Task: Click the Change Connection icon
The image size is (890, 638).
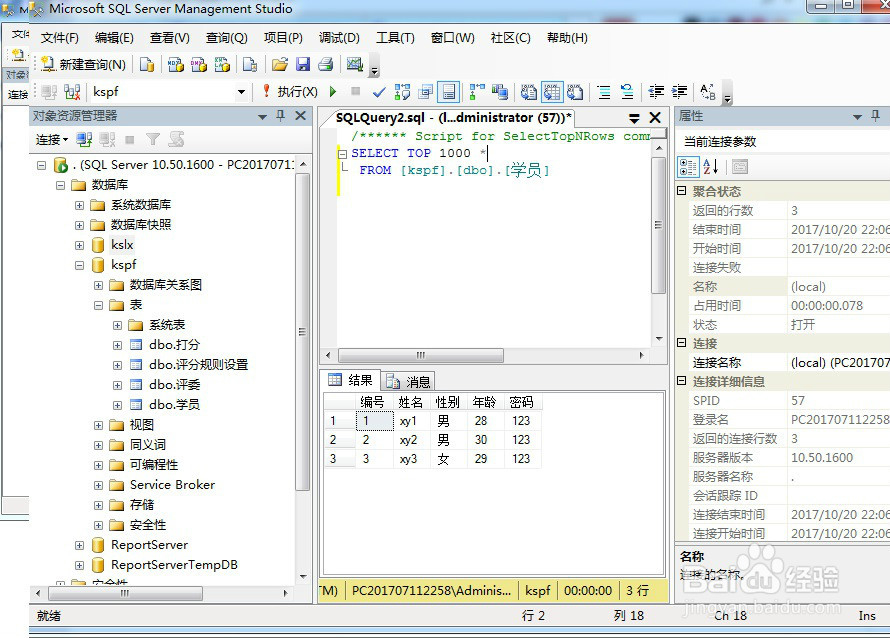Action: (72, 92)
